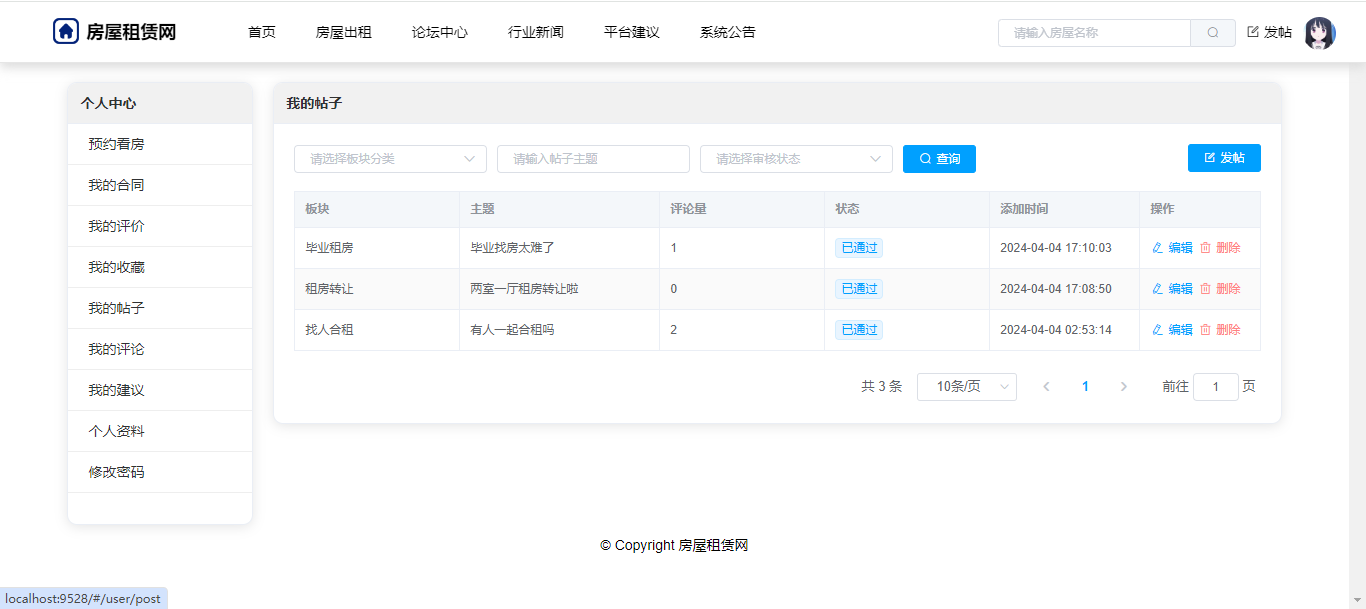Open the 10条/页 page size selector
This screenshot has width=1366, height=609.
966,387
